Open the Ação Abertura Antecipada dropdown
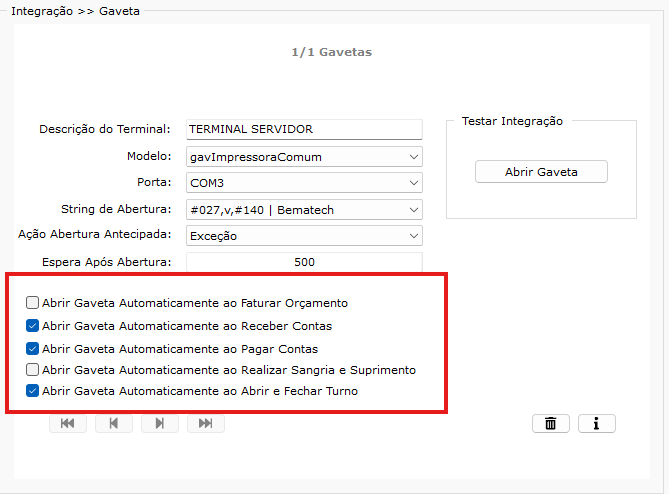This screenshot has height=494, width=669. tap(304, 236)
